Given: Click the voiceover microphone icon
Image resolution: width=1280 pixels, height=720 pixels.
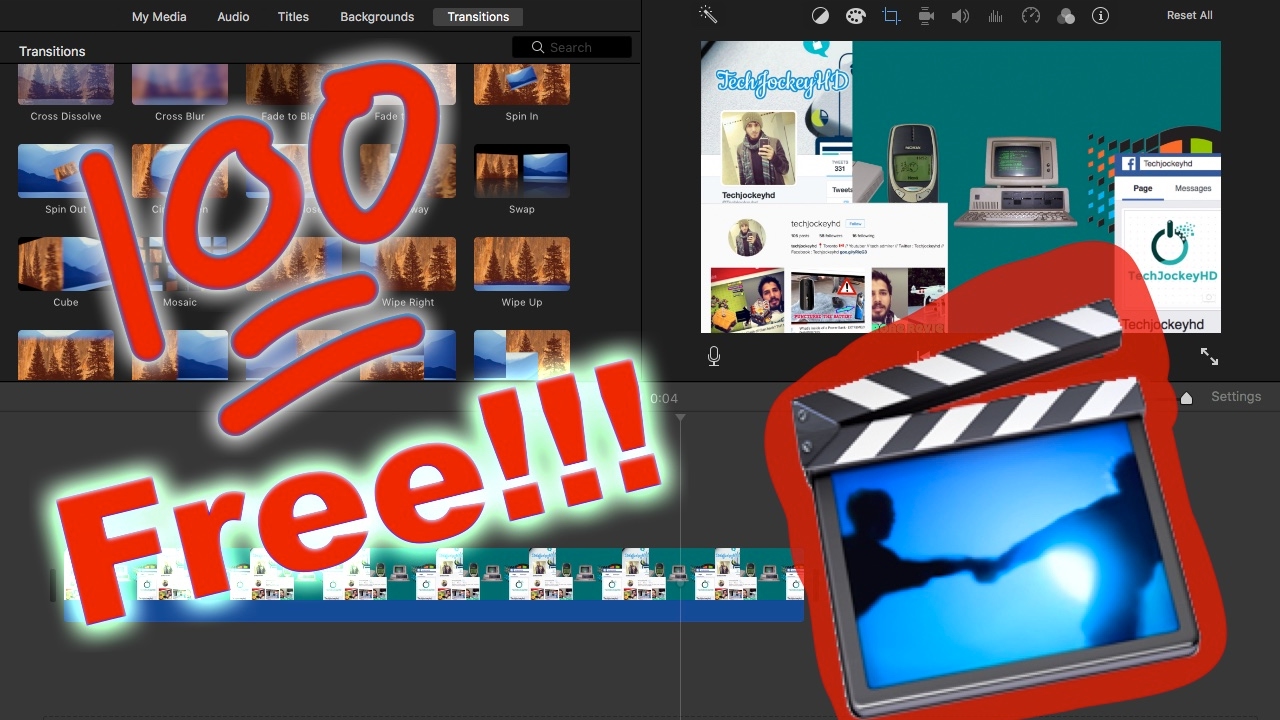Looking at the screenshot, I should [x=714, y=356].
